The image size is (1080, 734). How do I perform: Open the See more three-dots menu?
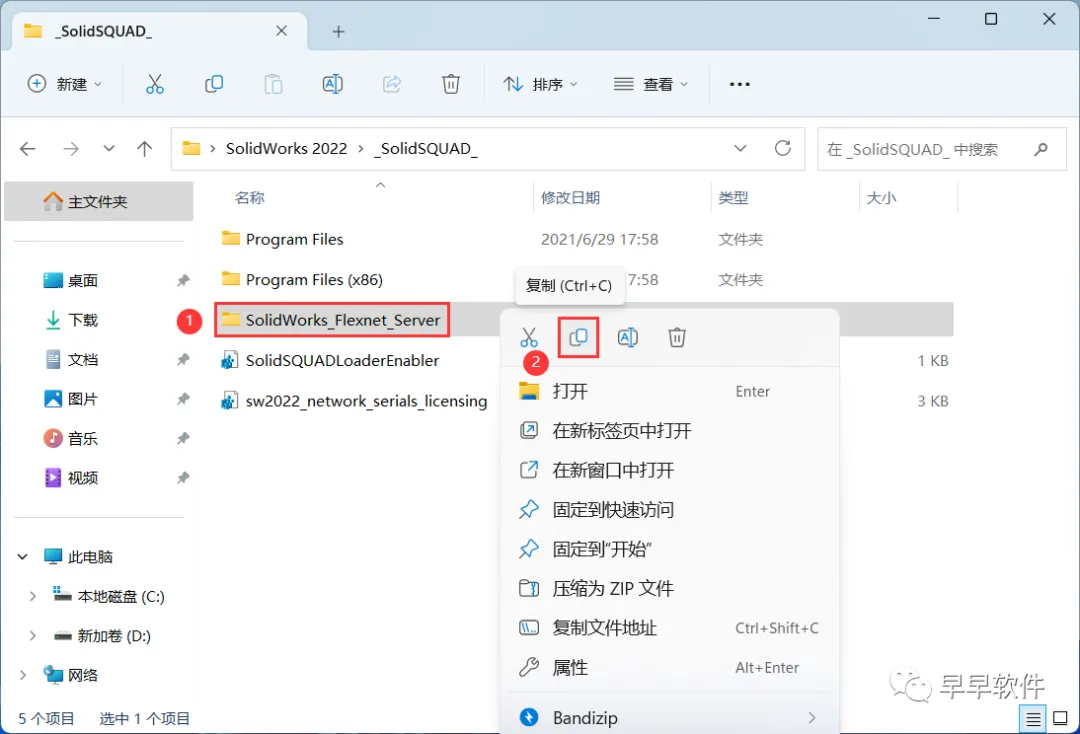[740, 84]
